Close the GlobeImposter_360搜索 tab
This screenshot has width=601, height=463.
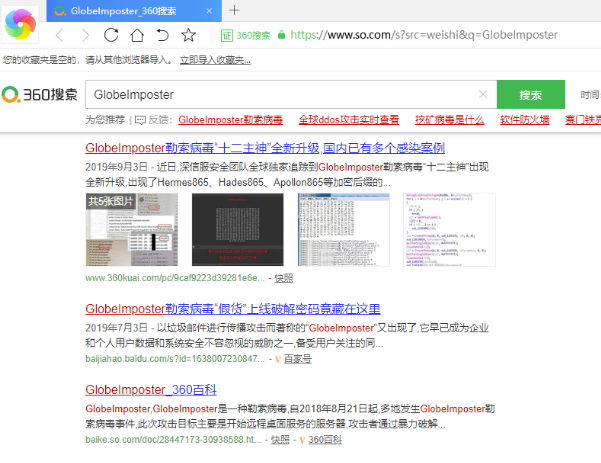click(209, 11)
